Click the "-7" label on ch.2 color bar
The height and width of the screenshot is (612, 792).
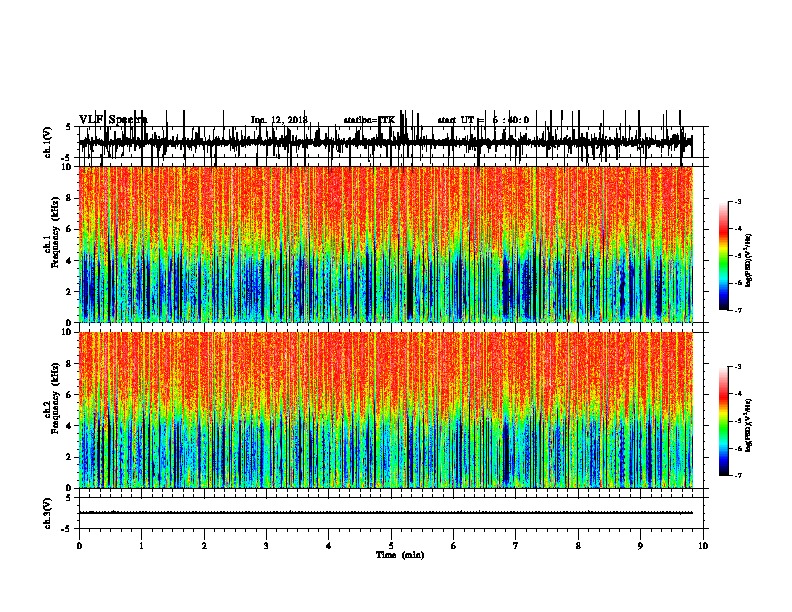[x=738, y=475]
